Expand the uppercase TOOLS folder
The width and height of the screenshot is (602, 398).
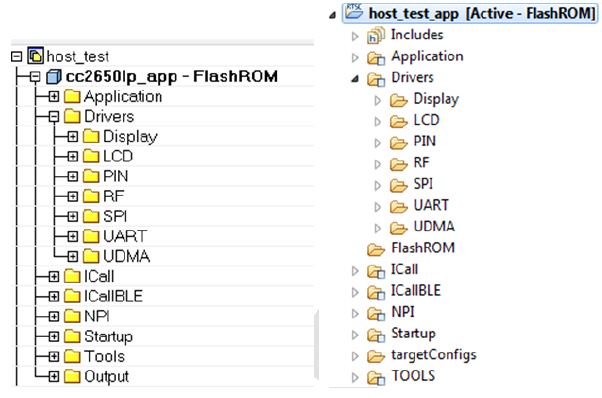pos(355,378)
